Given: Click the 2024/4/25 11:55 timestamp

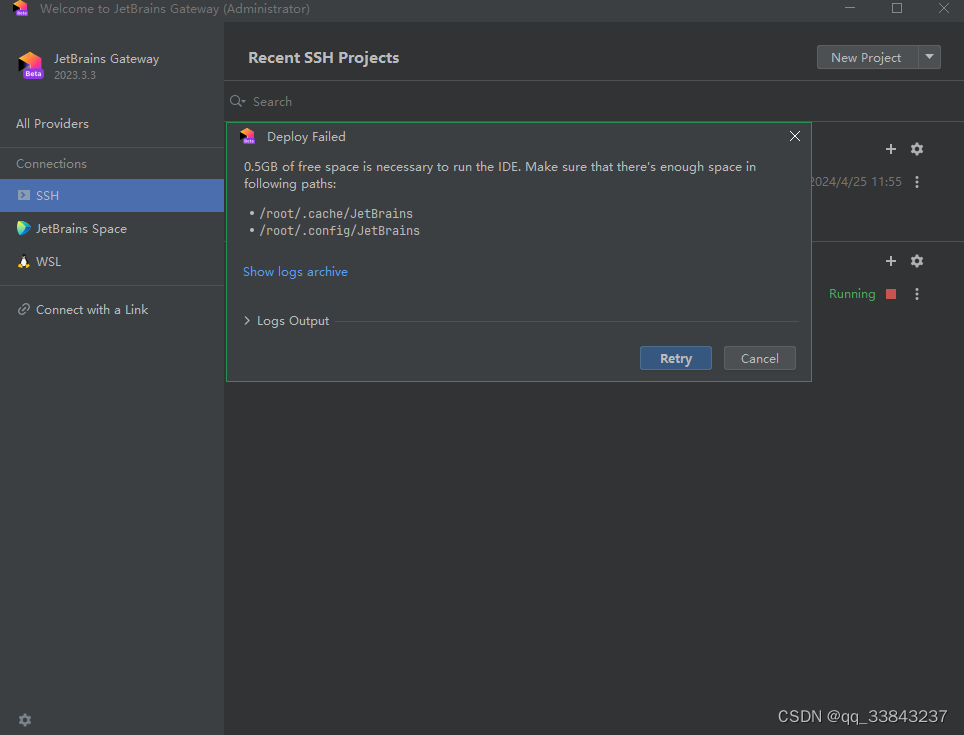Looking at the screenshot, I should click(856, 182).
